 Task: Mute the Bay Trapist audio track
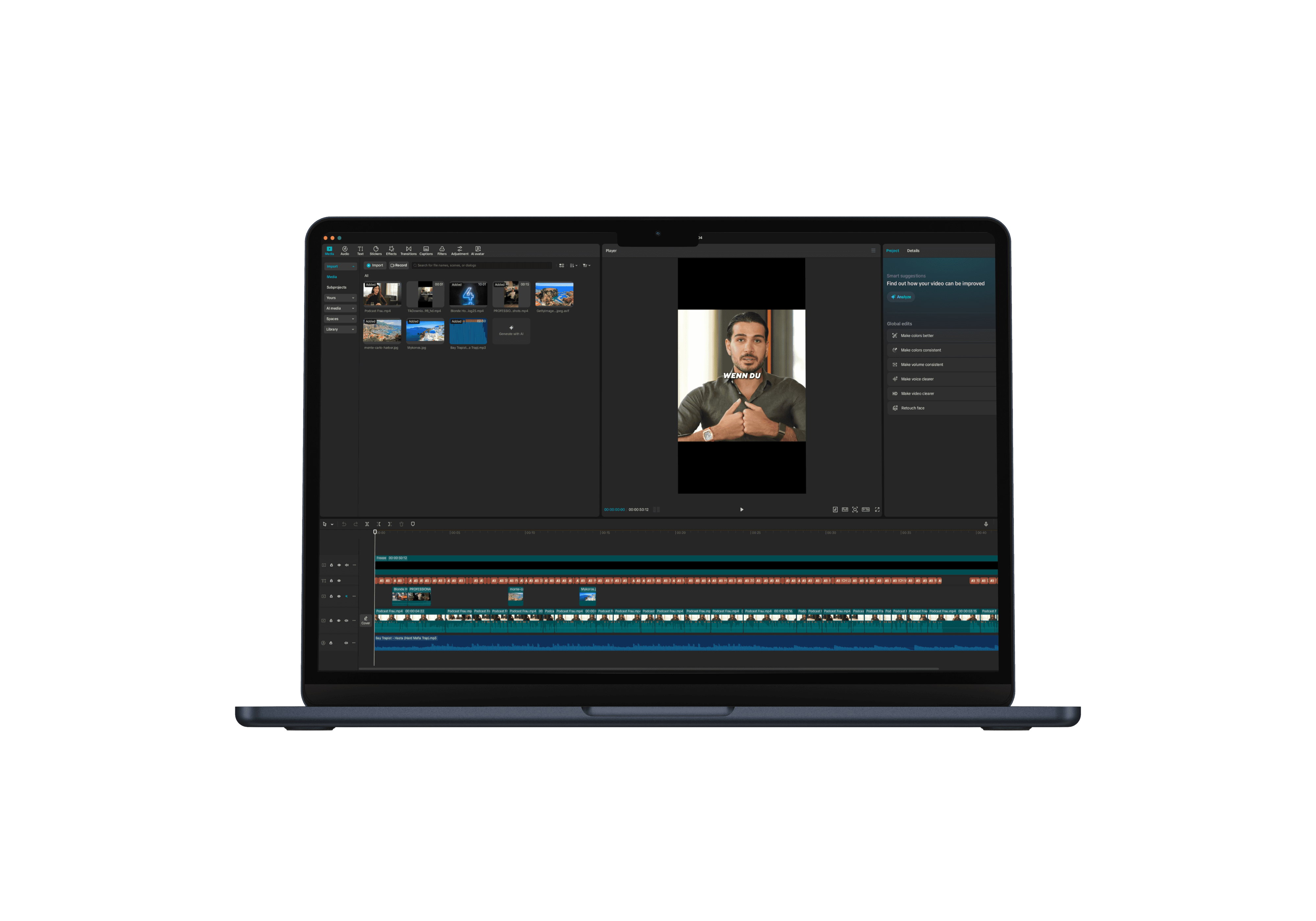346,643
